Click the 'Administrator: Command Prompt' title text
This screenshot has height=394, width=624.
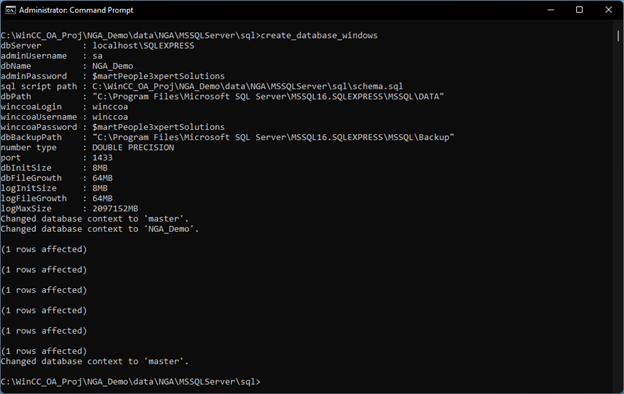pos(76,10)
